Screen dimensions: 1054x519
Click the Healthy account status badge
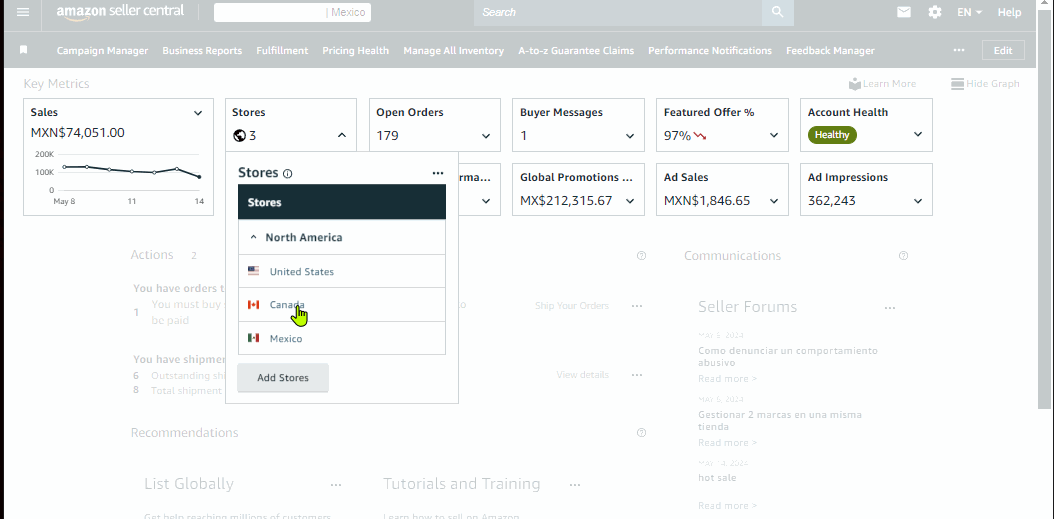tap(832, 134)
